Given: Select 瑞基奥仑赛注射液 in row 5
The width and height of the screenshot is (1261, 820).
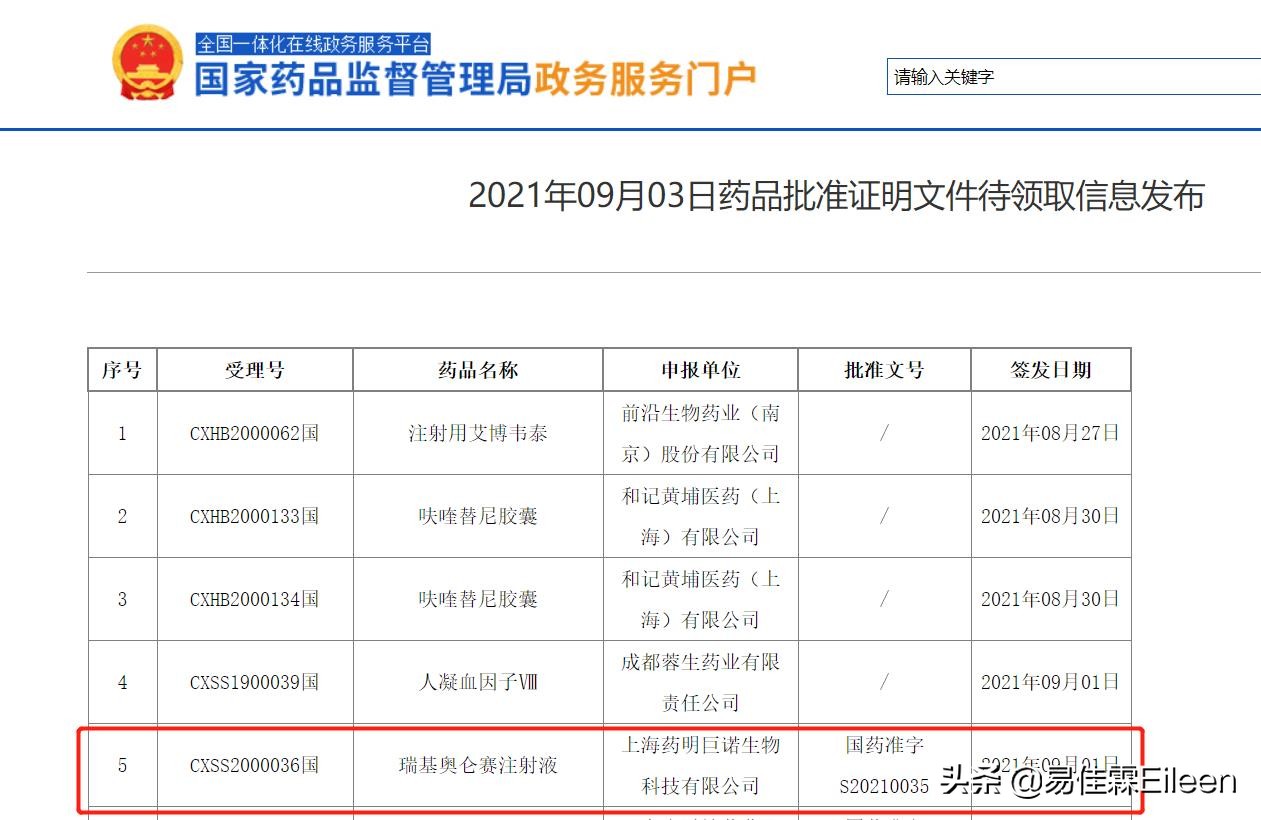Looking at the screenshot, I should [x=476, y=765].
